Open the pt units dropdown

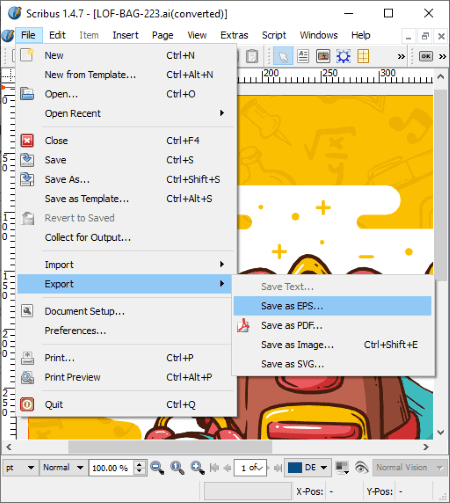tap(20, 467)
